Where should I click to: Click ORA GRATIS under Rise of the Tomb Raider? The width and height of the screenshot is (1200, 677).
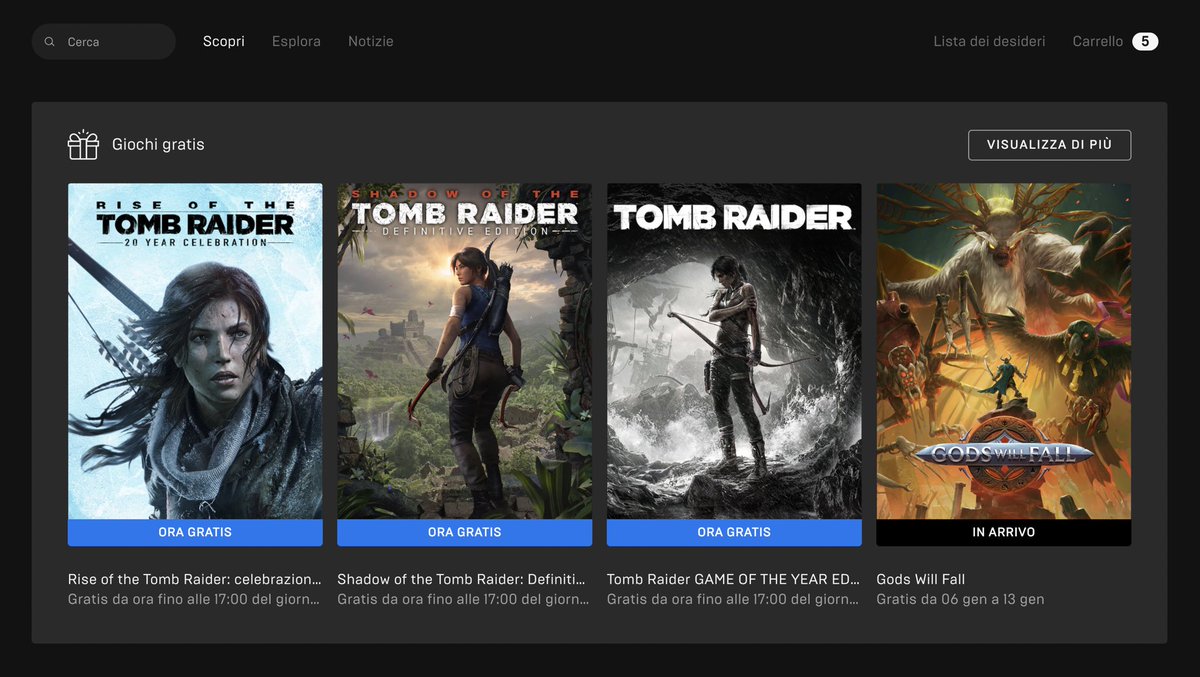tap(195, 533)
